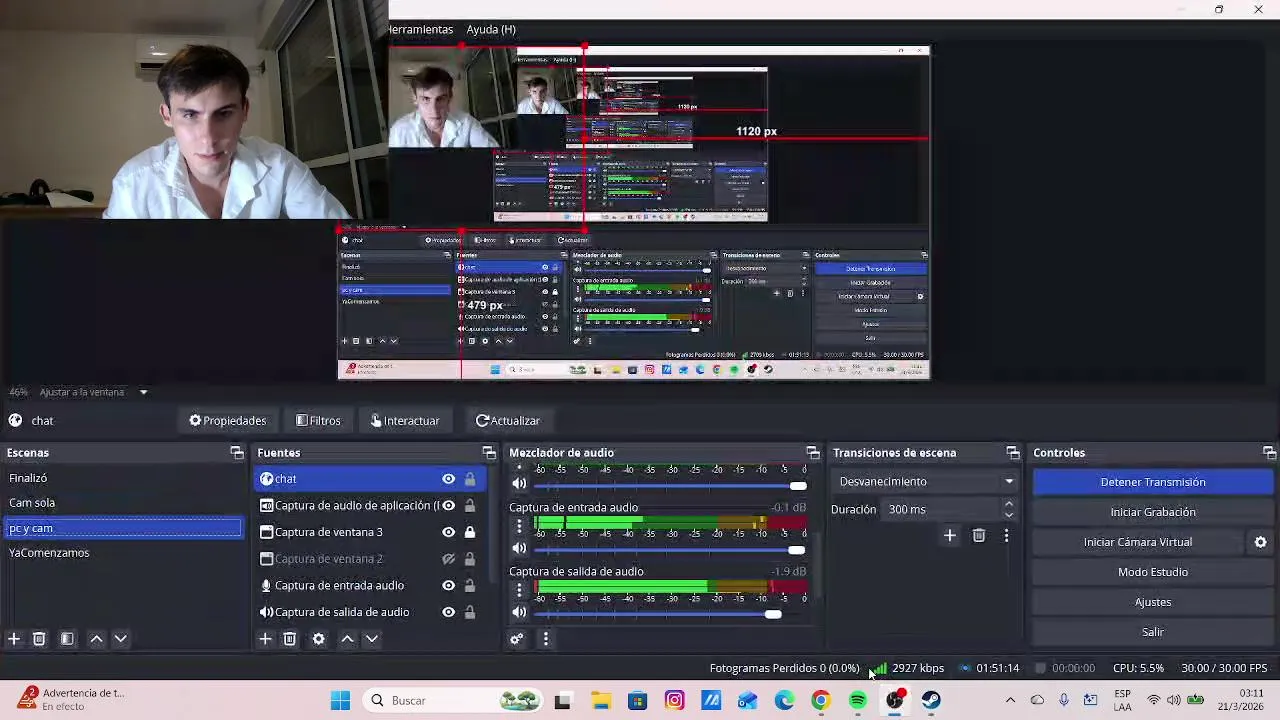This screenshot has width=1280, height=720.
Task: Remove selected scene with trash icon
Action: pyautogui.click(x=39, y=639)
